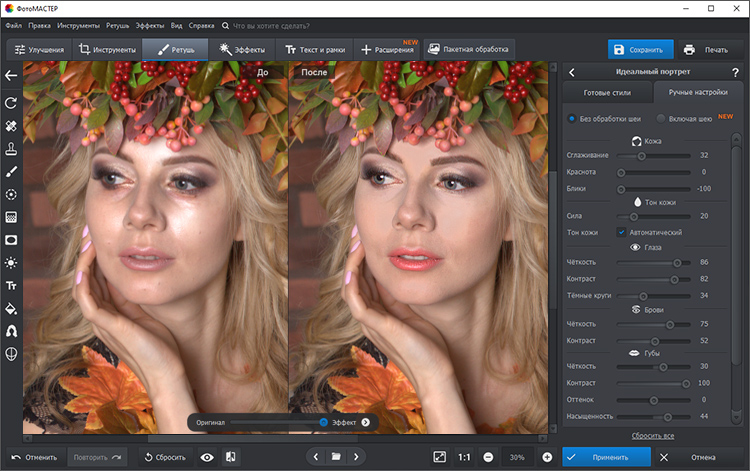Click the Применить button
The image size is (750, 471).
coord(606,457)
